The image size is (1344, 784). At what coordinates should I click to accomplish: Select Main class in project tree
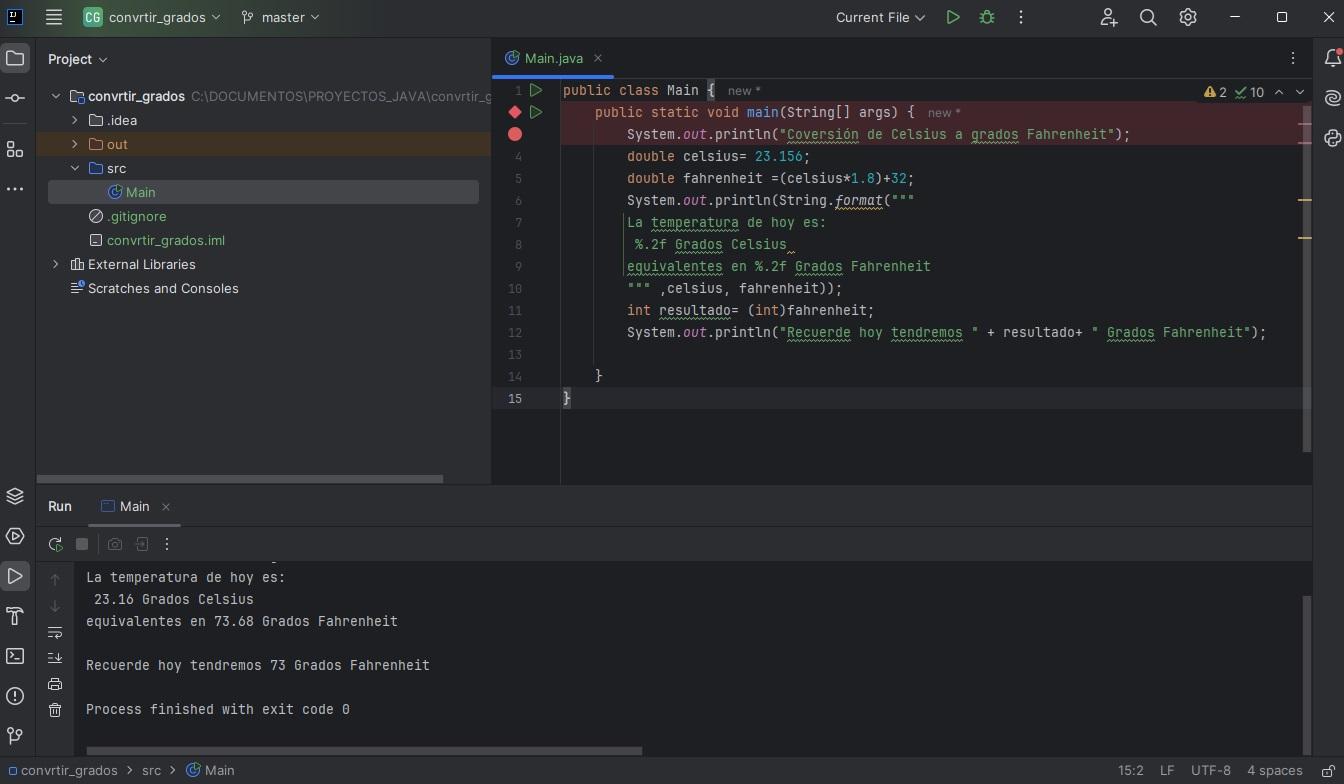[263, 192]
